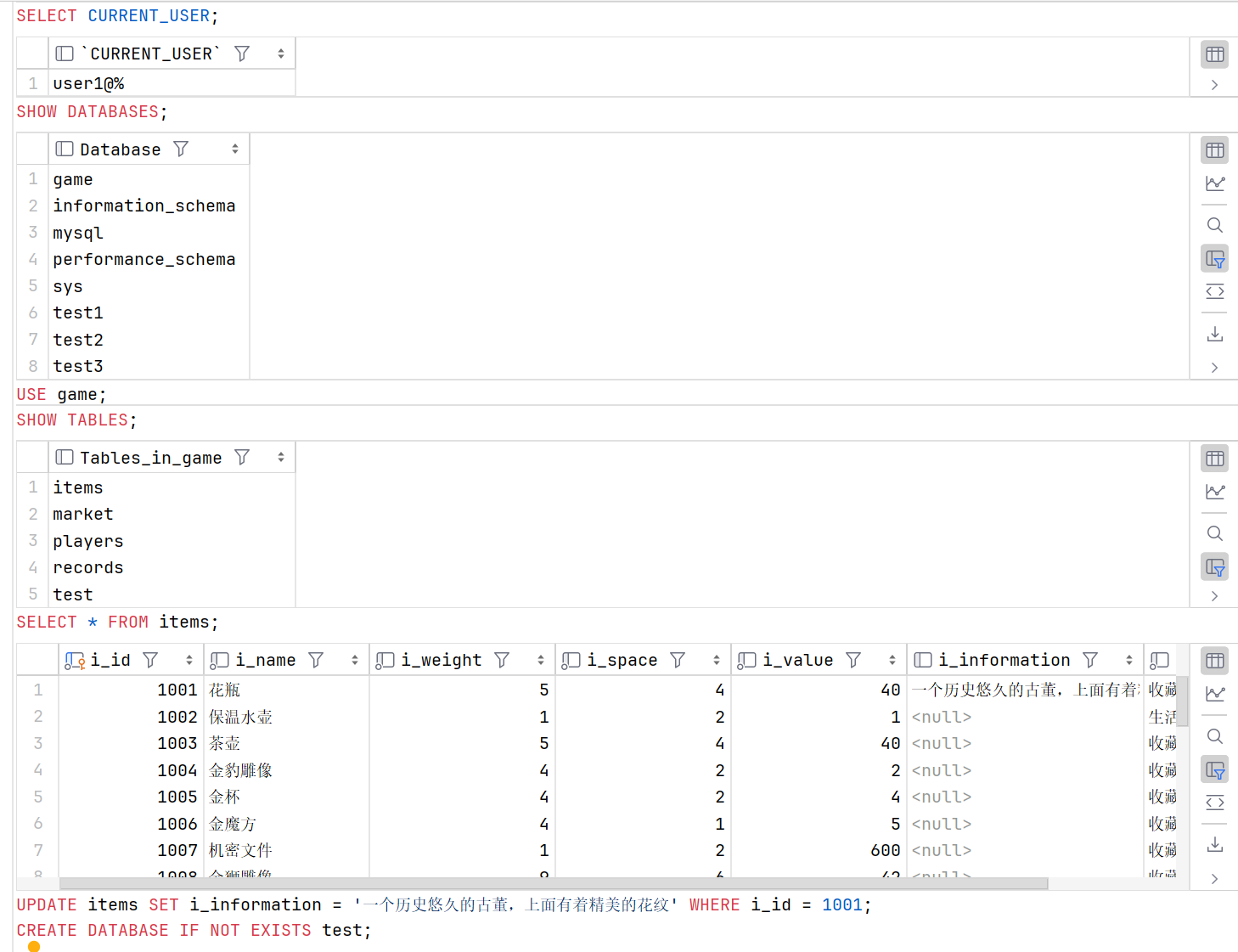Place cursor in CREATE DATABASE IF NOT EXISTS statement

coord(194,931)
